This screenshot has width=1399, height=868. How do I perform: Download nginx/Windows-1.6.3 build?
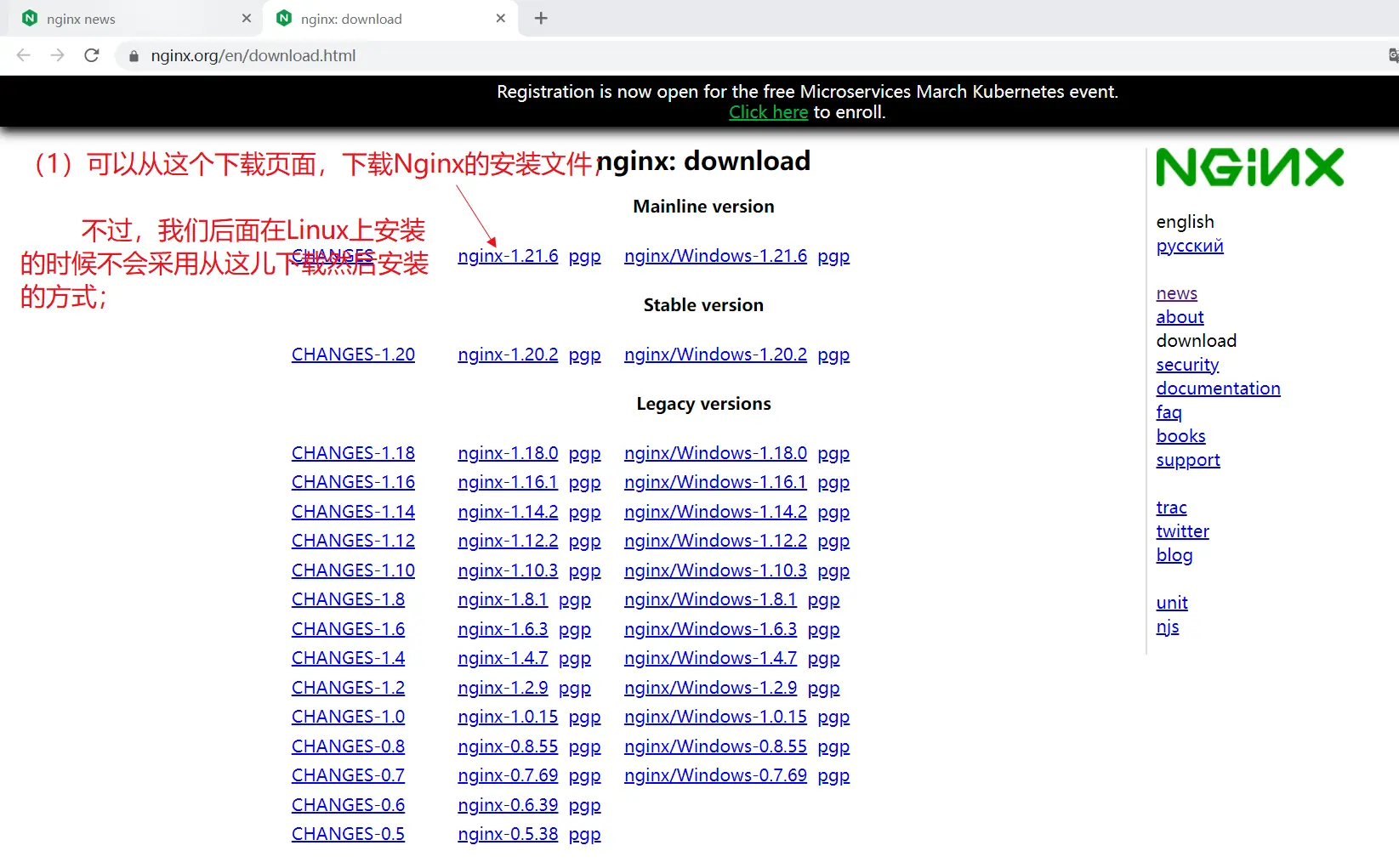point(710,629)
